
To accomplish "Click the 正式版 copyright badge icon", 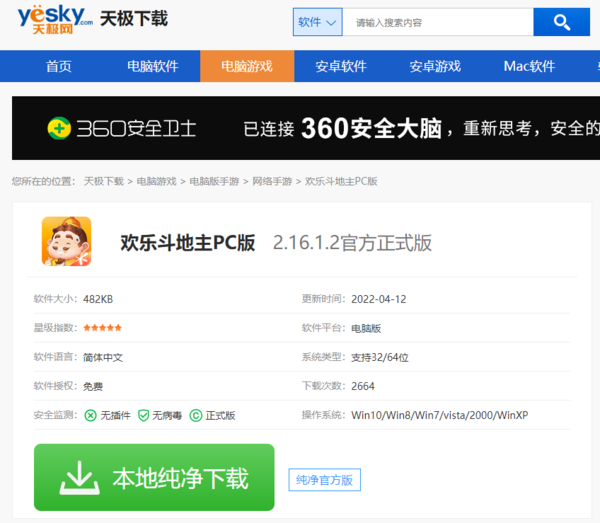I will point(196,415).
